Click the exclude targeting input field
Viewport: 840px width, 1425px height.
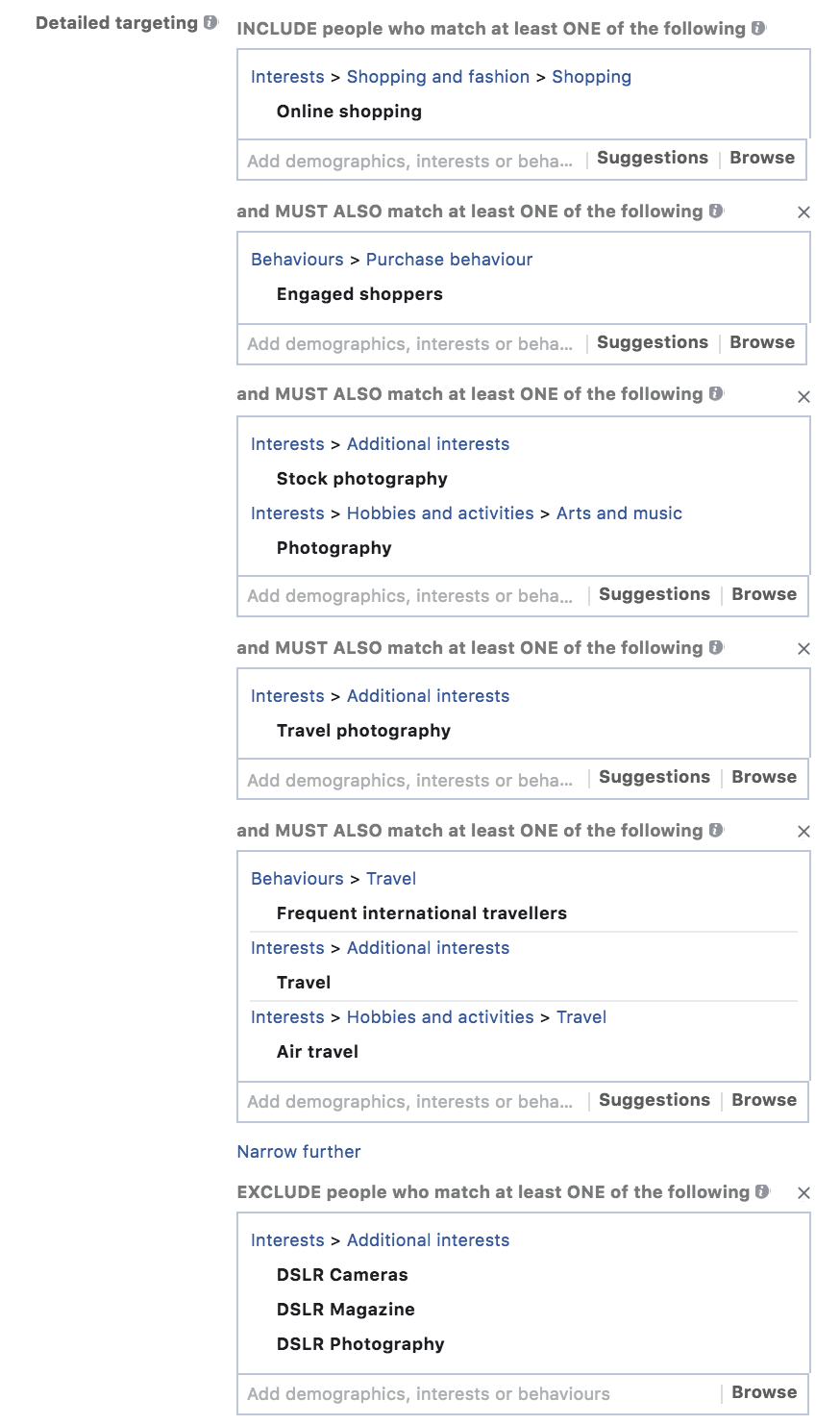[x=432, y=1392]
